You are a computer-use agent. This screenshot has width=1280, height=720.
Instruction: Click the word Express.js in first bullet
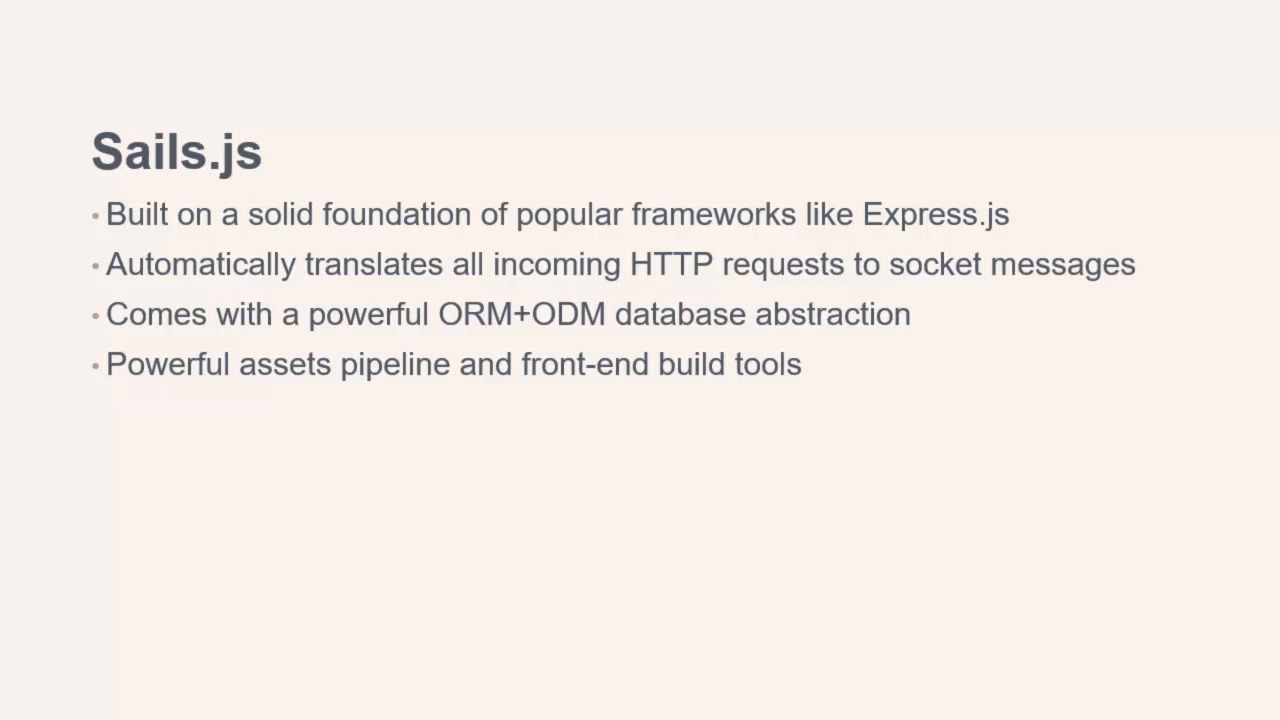click(x=936, y=215)
